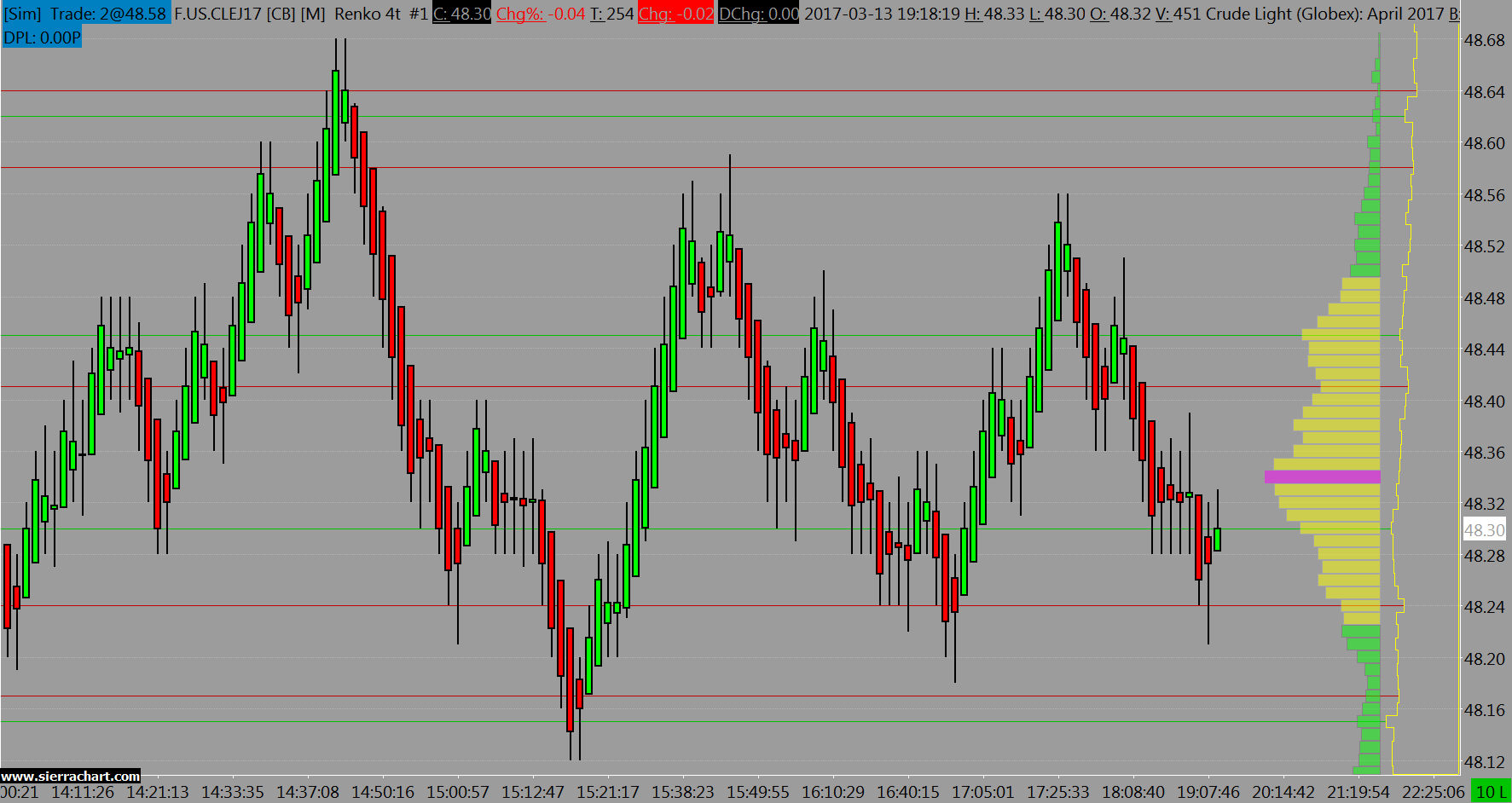Click the 48.64 price scale label
The image size is (1512, 803).
tap(1484, 92)
